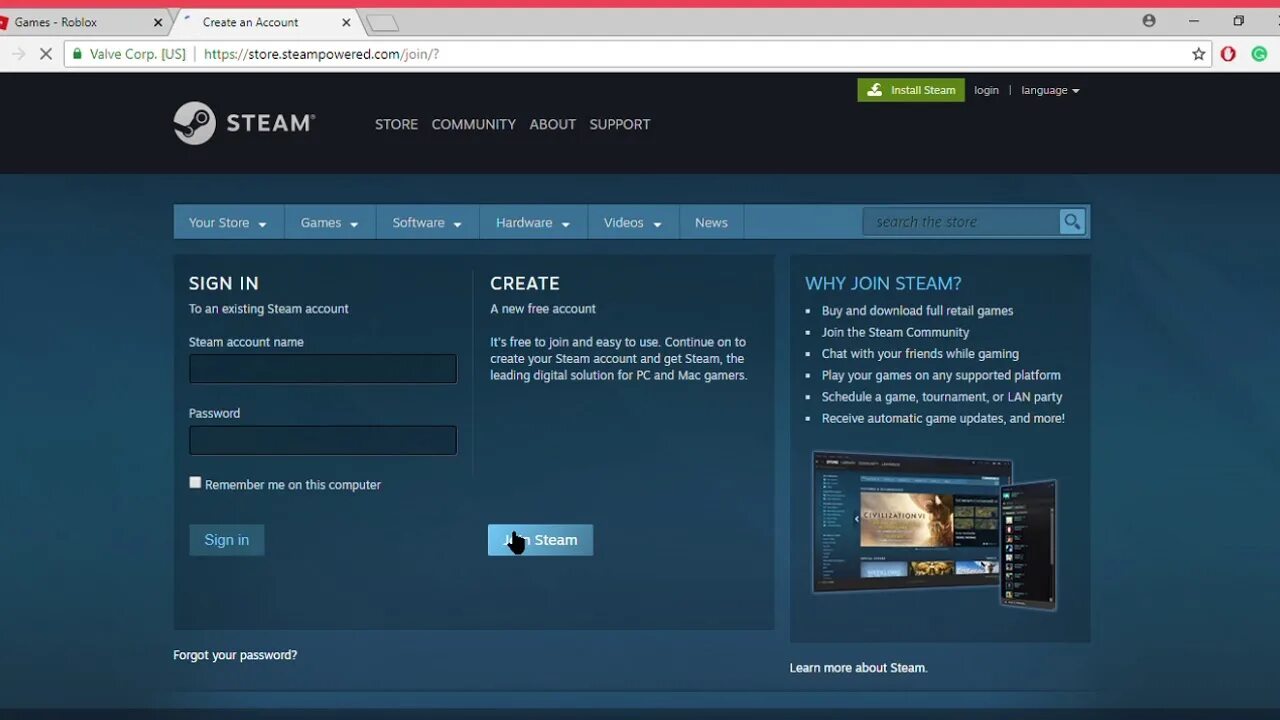Click the Steam client preview image
The height and width of the screenshot is (720, 1280).
click(x=934, y=530)
